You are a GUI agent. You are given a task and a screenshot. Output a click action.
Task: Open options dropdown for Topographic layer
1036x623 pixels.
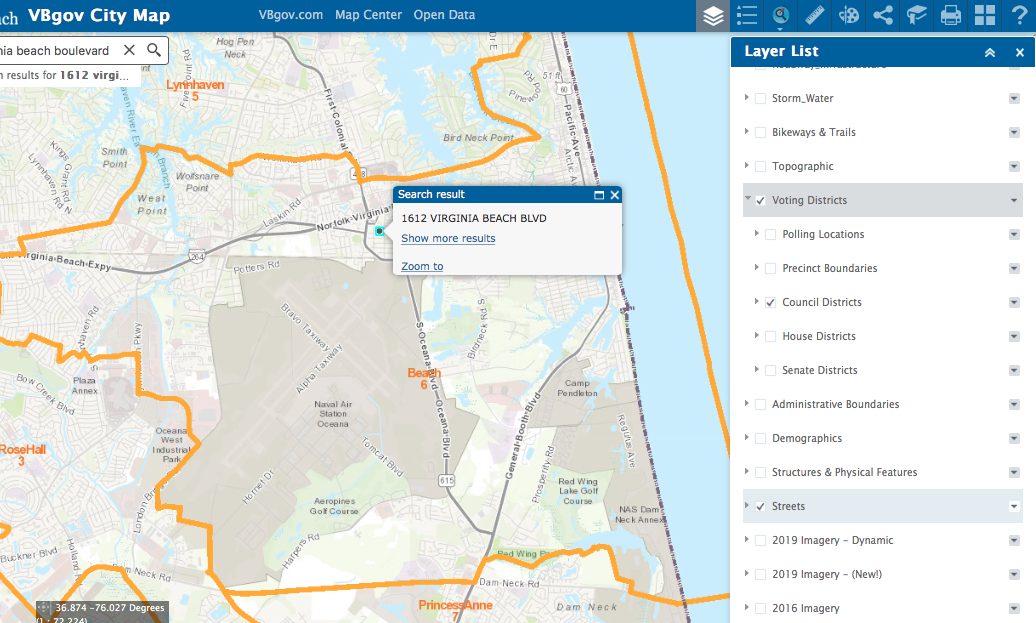click(1014, 166)
